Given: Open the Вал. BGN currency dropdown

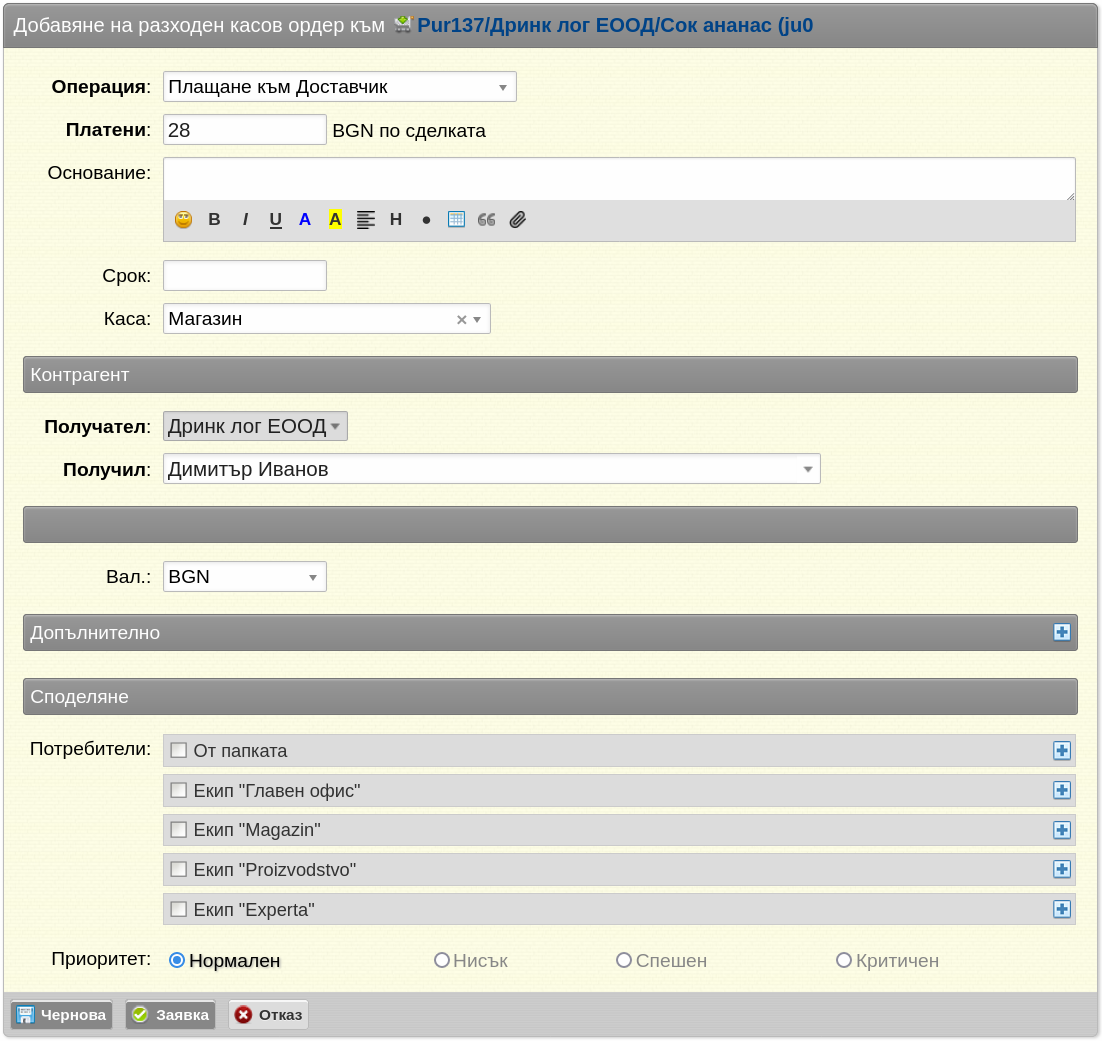Looking at the screenshot, I should 245,576.
